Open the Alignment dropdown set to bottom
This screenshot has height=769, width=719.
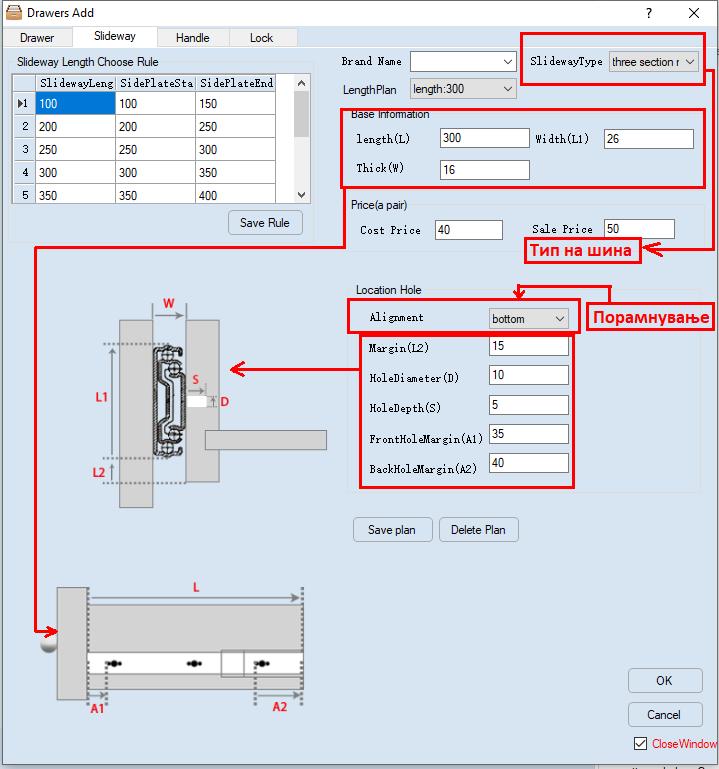click(x=529, y=319)
